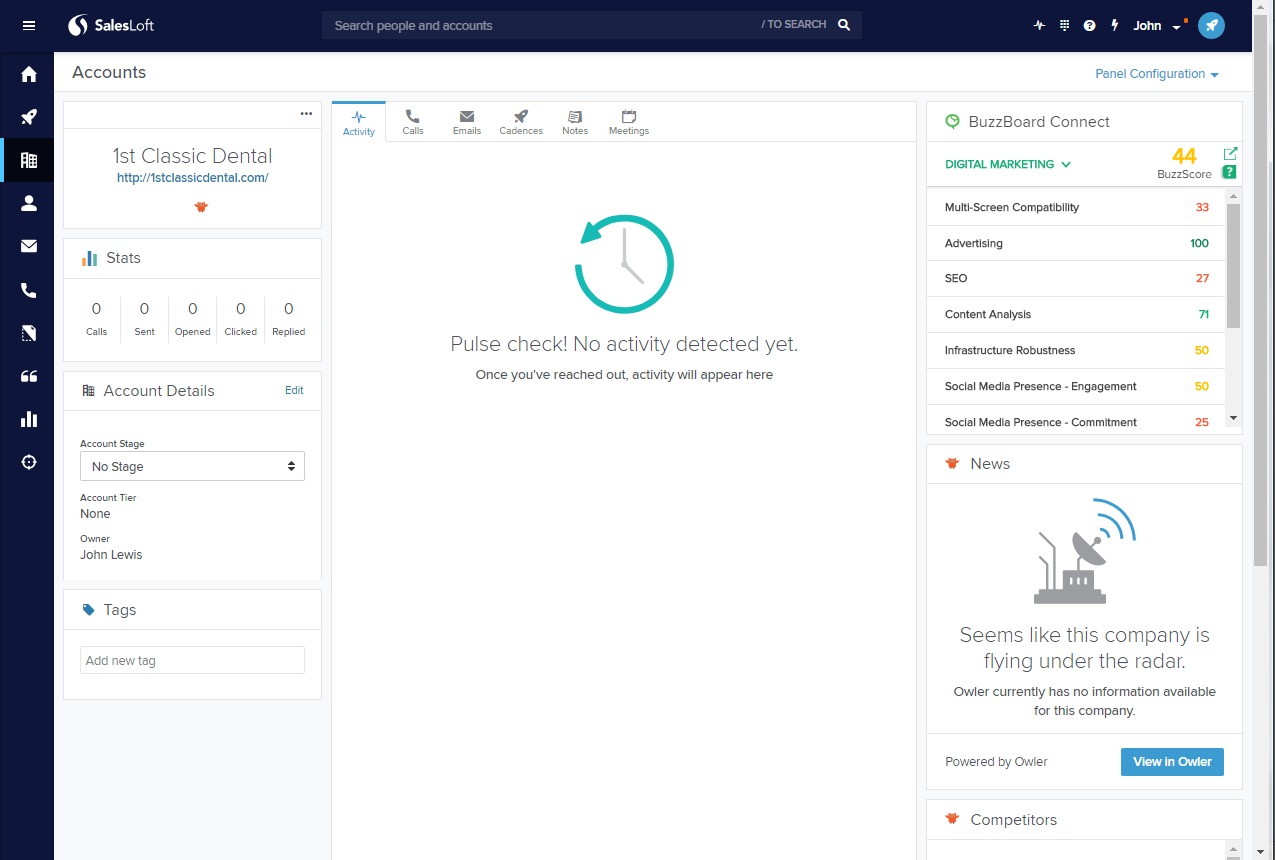Click the Replied stat count
This screenshot has width=1275, height=860.
pyautogui.click(x=288, y=309)
